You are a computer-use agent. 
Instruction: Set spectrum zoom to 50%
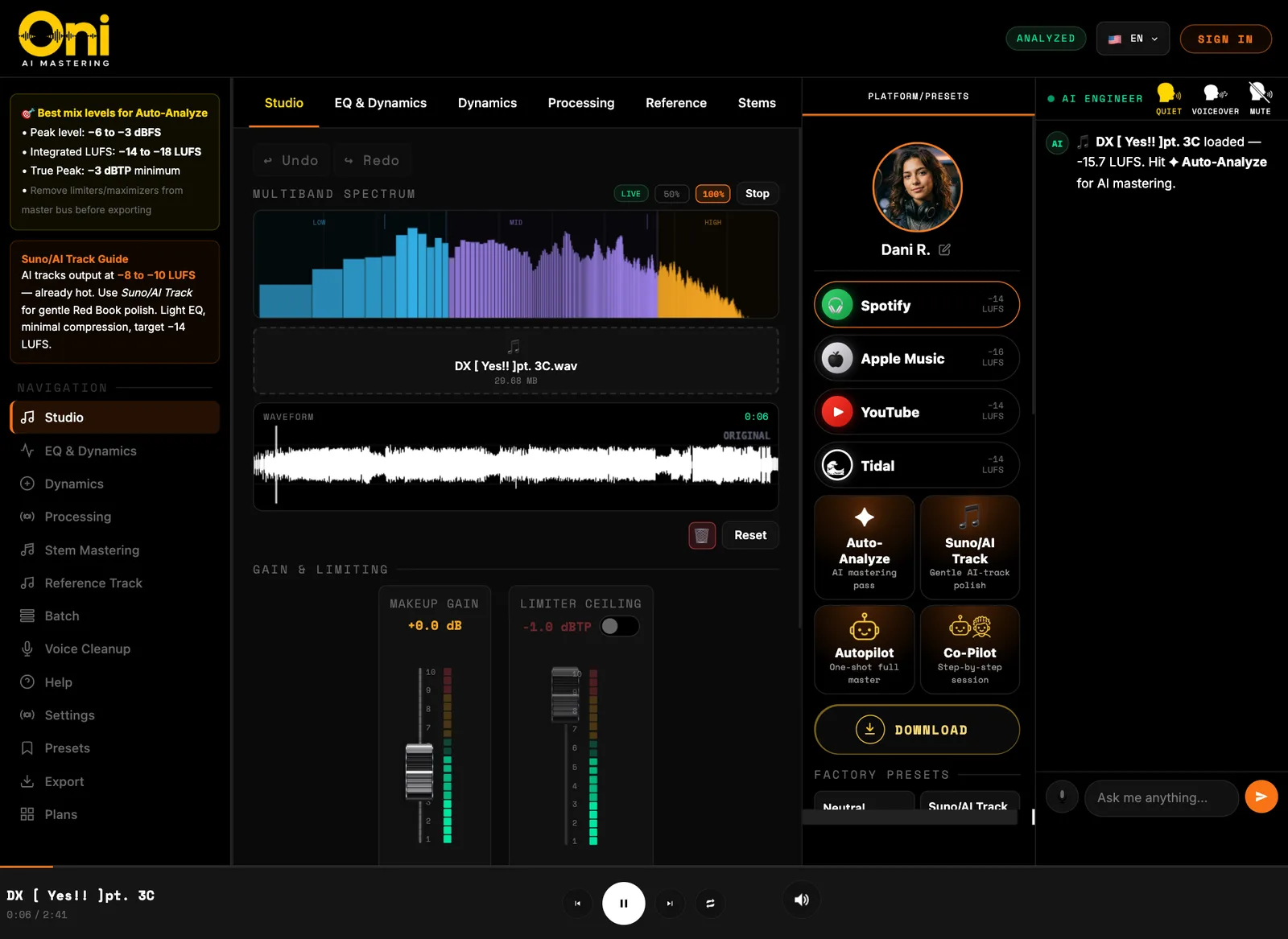[x=671, y=194]
